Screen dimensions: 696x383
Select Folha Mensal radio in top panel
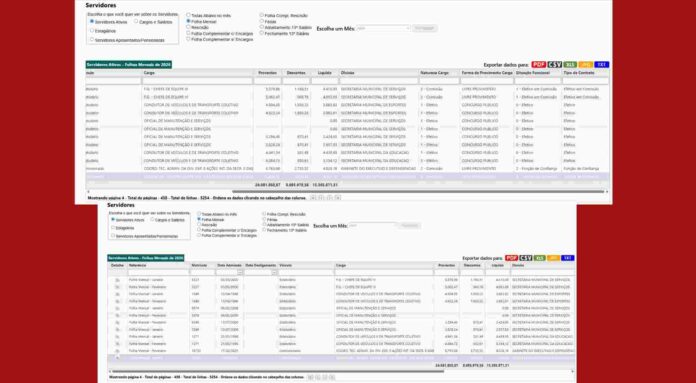pos(189,21)
